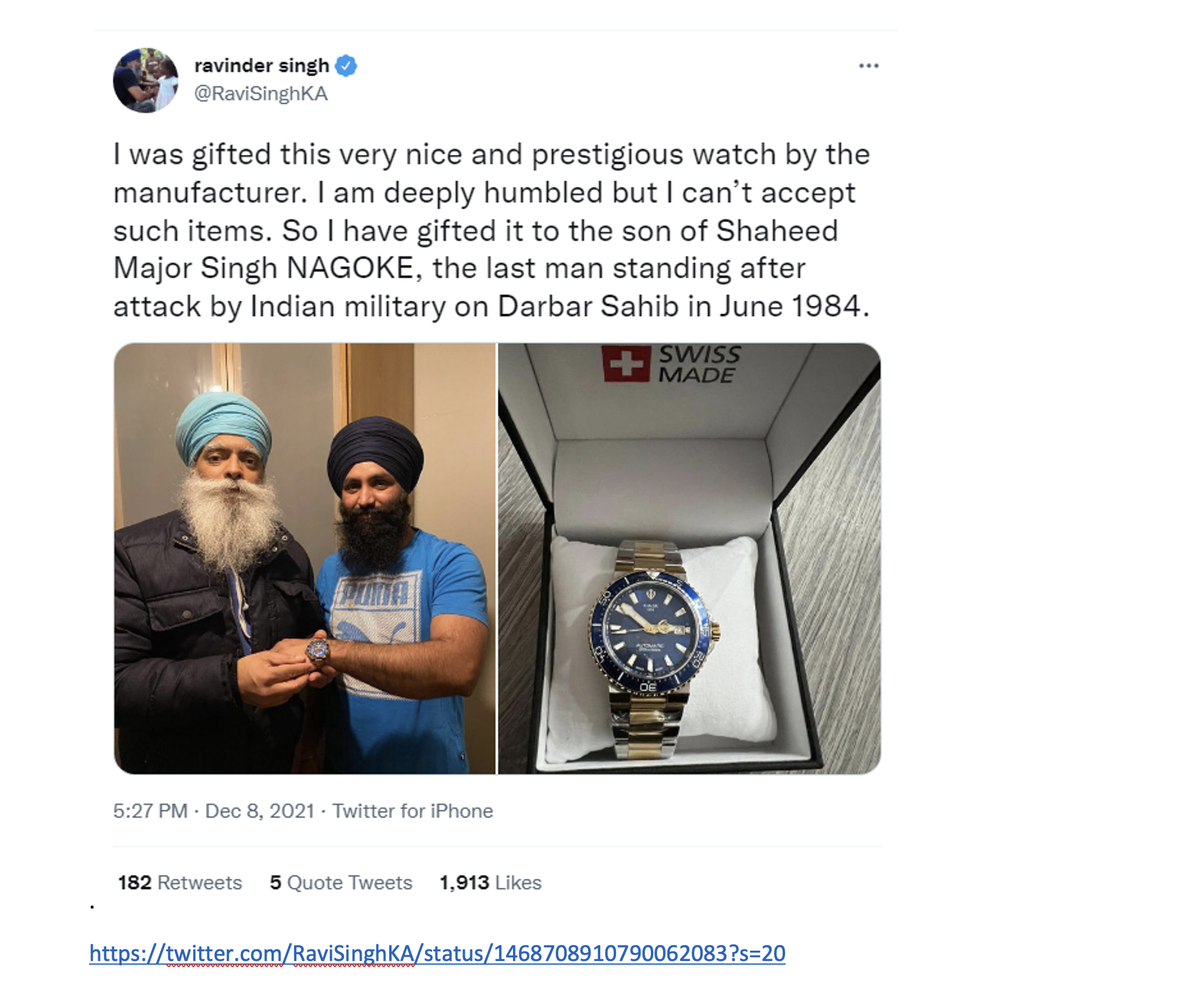Click the Swiss Made red cross logo
This screenshot has height=1008, width=1187.
pos(626,364)
